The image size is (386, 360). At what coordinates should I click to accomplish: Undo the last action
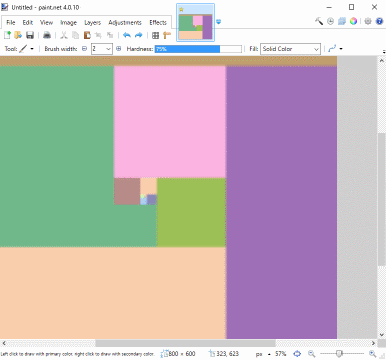point(127,35)
